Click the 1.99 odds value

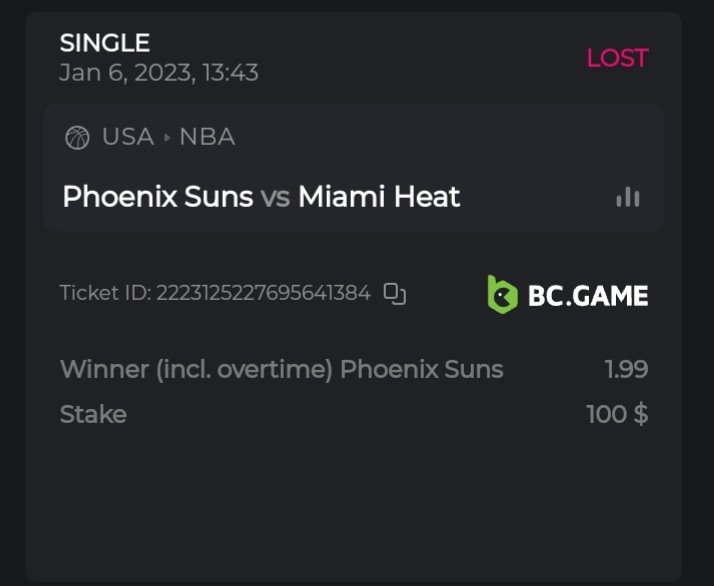(x=626, y=369)
